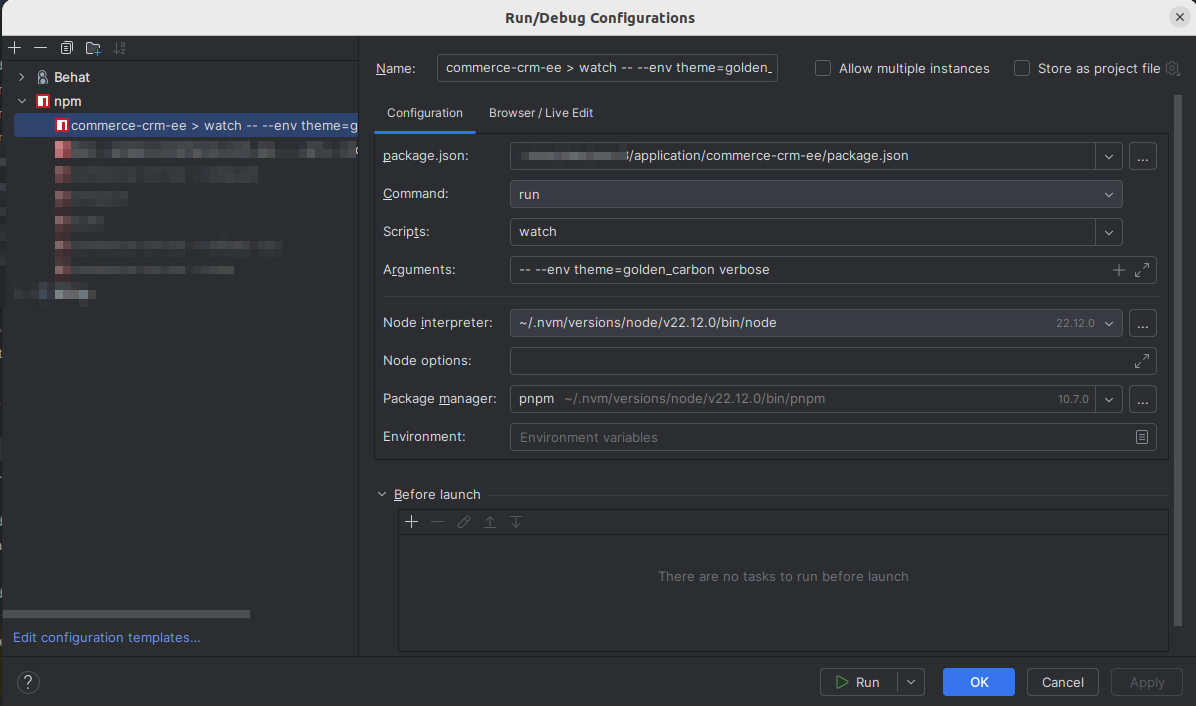Open the Run button dropdown arrow
Image resolution: width=1196 pixels, height=706 pixels.
[x=911, y=682]
